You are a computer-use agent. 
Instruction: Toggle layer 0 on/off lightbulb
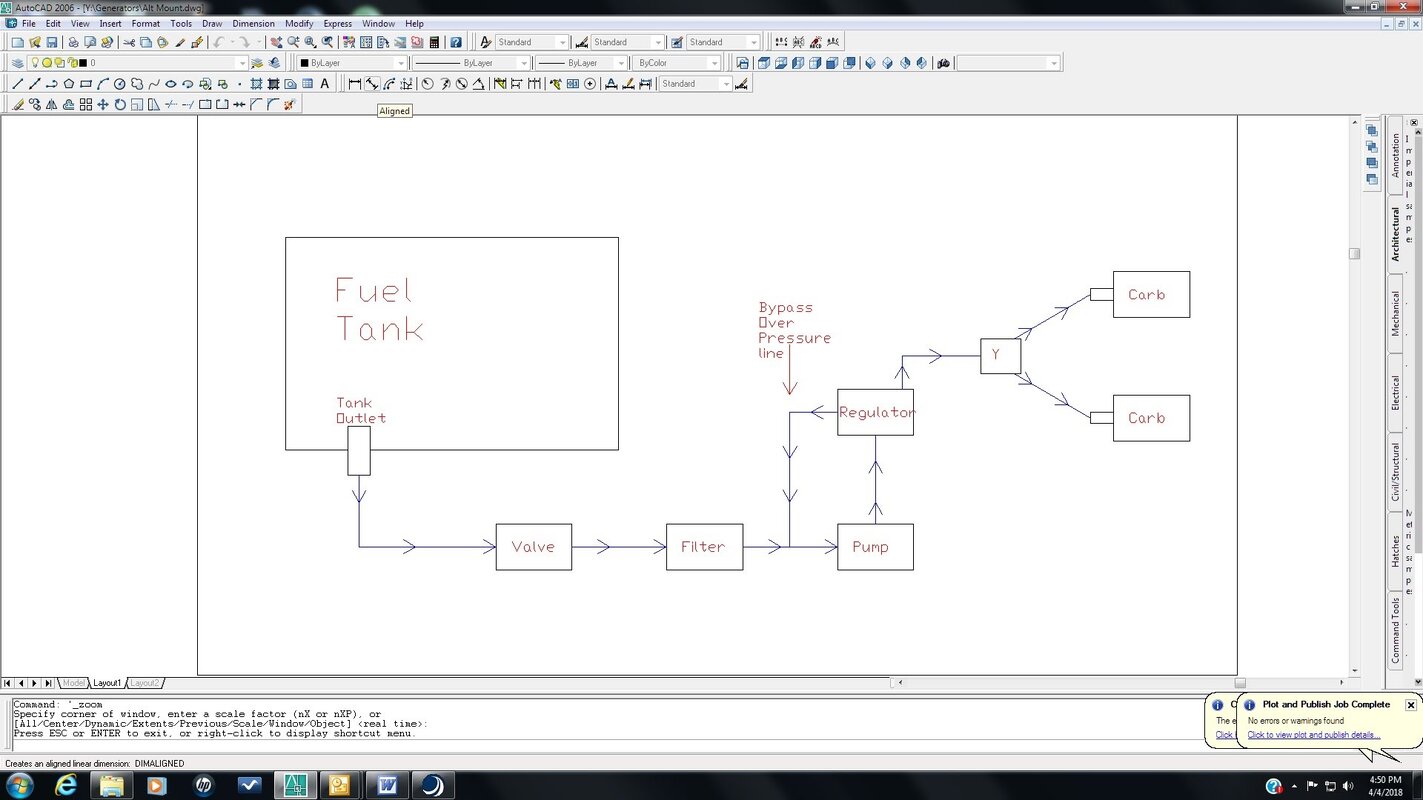tap(35, 63)
